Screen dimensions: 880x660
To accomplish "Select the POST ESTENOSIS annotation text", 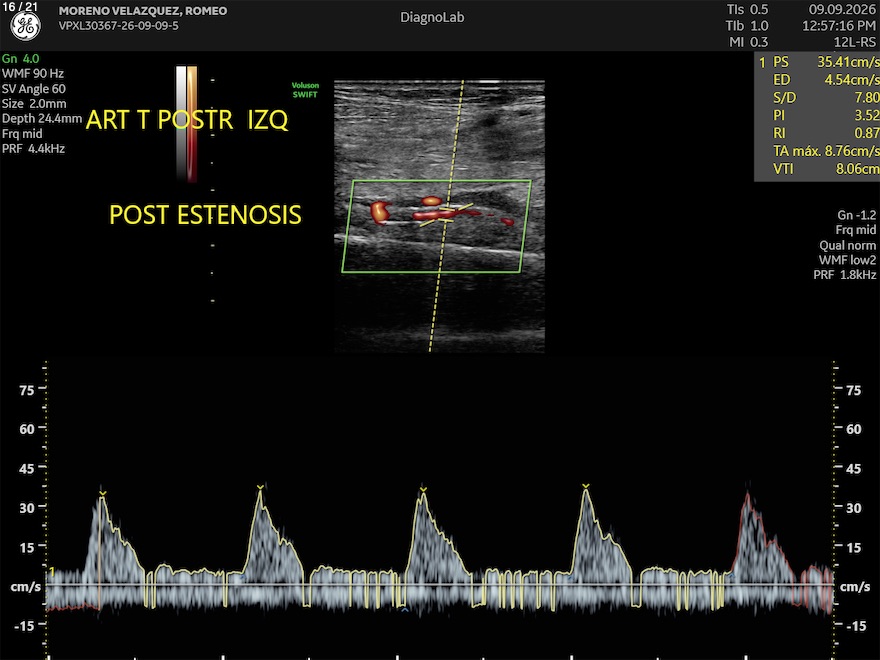I will pyautogui.click(x=205, y=215).
